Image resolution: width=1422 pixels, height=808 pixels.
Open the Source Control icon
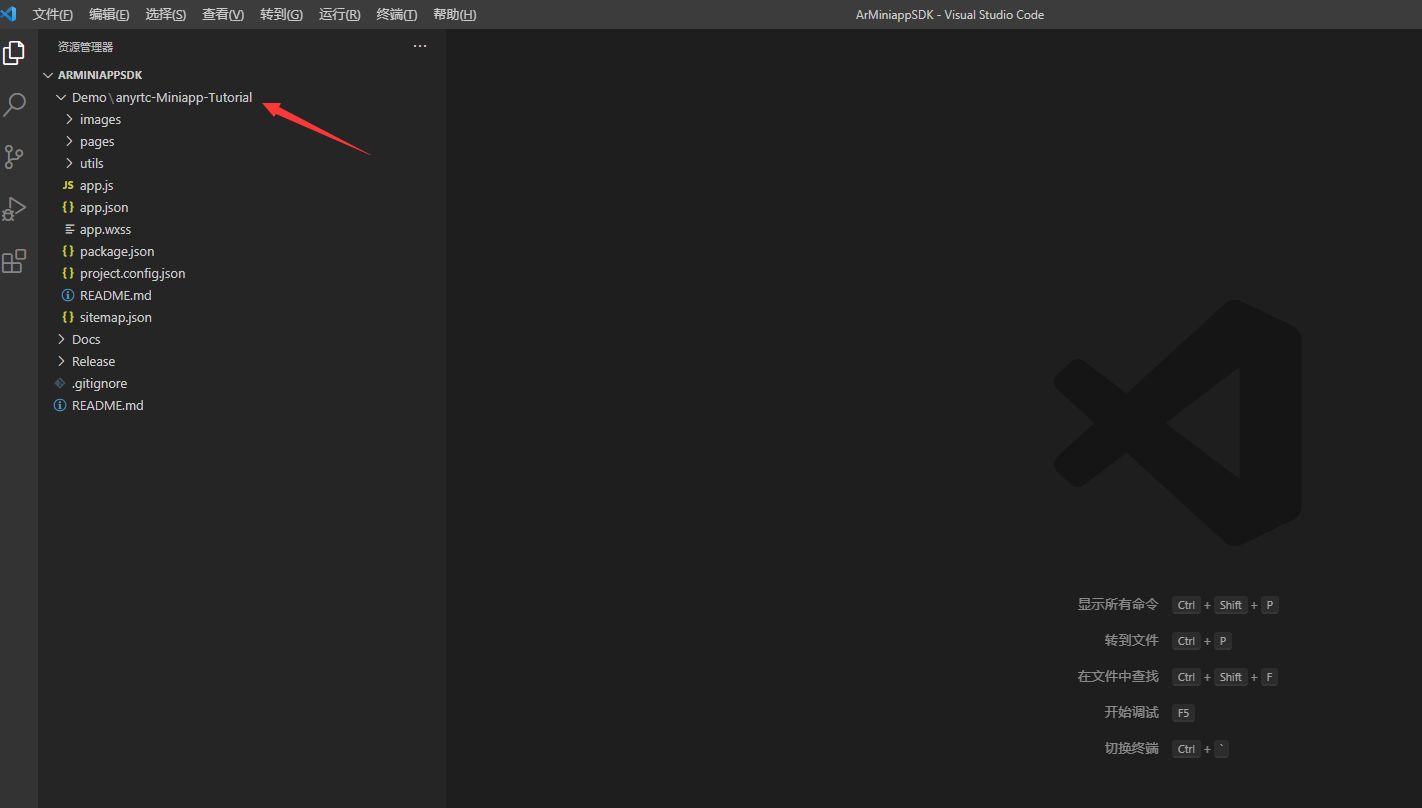[14, 157]
